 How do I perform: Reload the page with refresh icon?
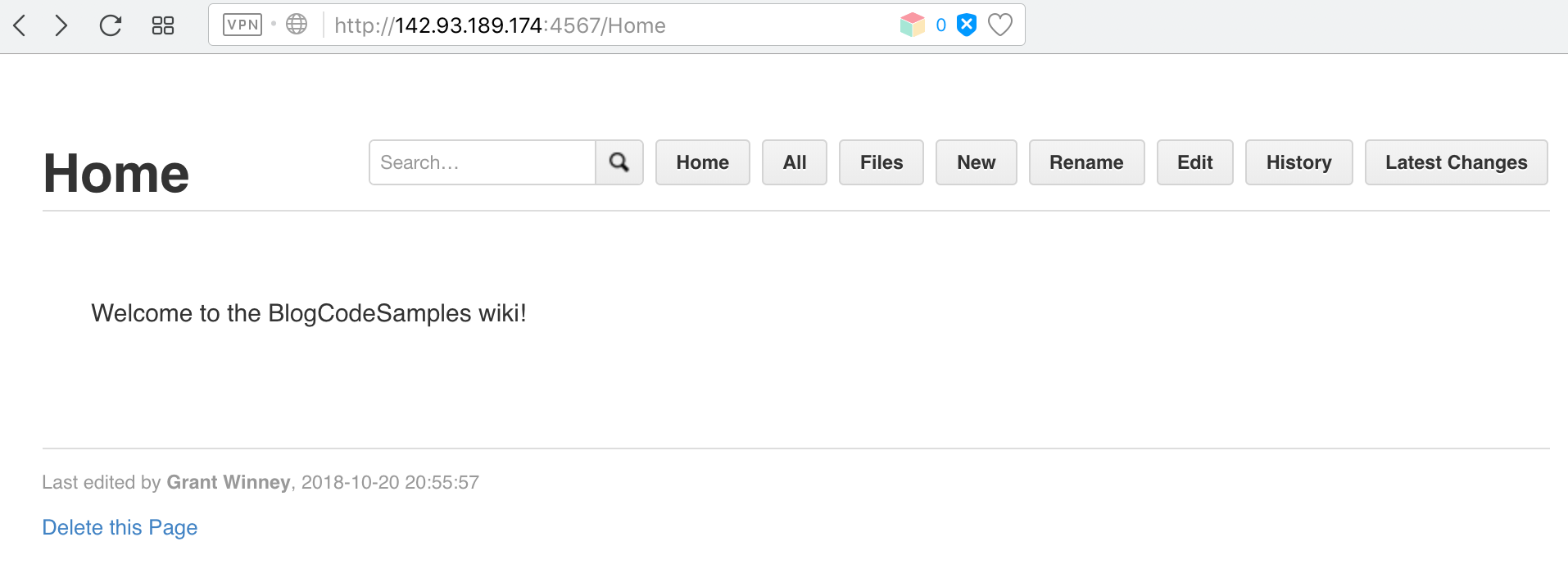point(111,25)
